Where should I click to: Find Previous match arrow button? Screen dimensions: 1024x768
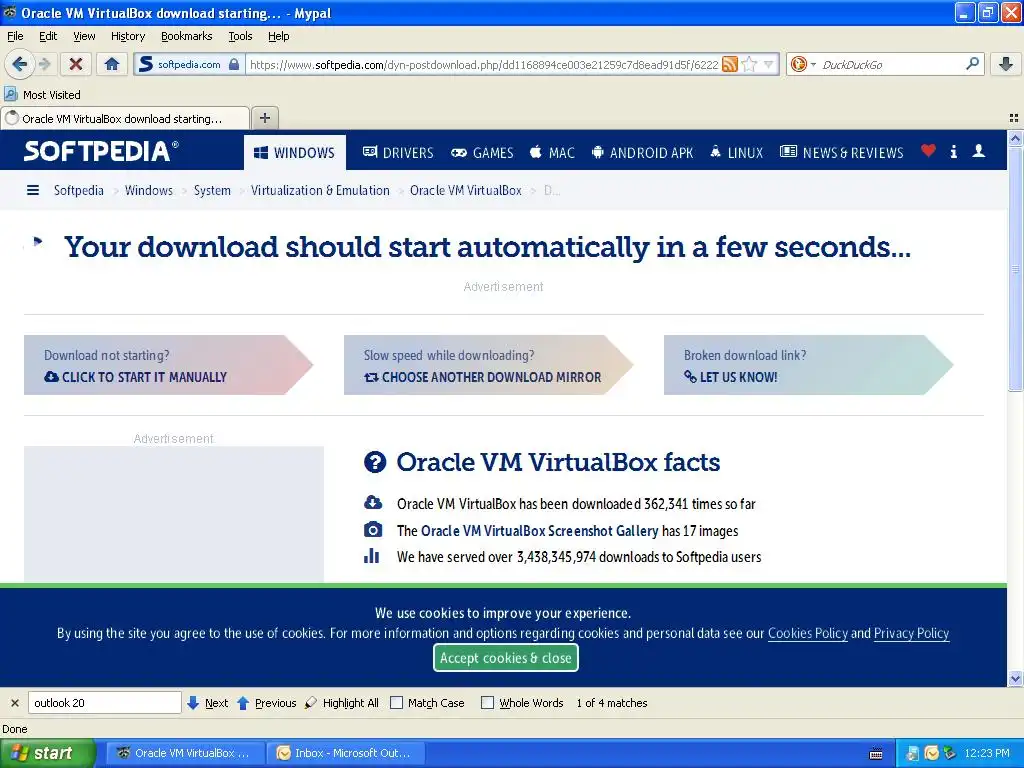(266, 703)
